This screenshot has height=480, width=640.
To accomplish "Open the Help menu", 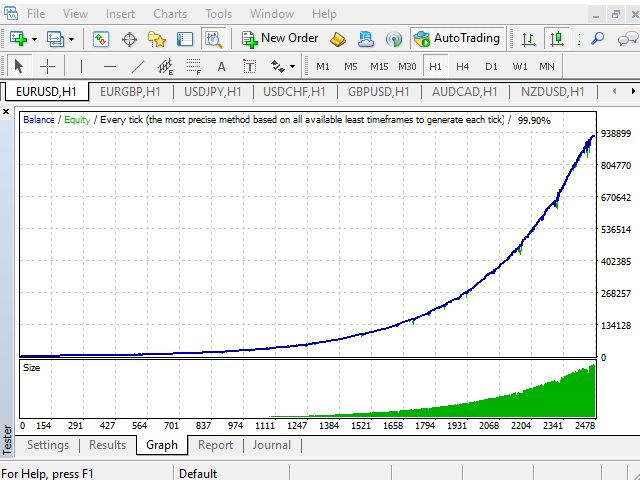I will point(324,14).
